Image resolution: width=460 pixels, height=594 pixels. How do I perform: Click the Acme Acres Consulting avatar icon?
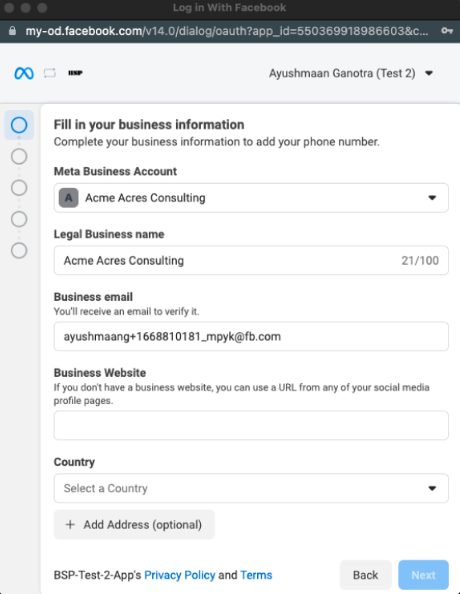(x=69, y=198)
